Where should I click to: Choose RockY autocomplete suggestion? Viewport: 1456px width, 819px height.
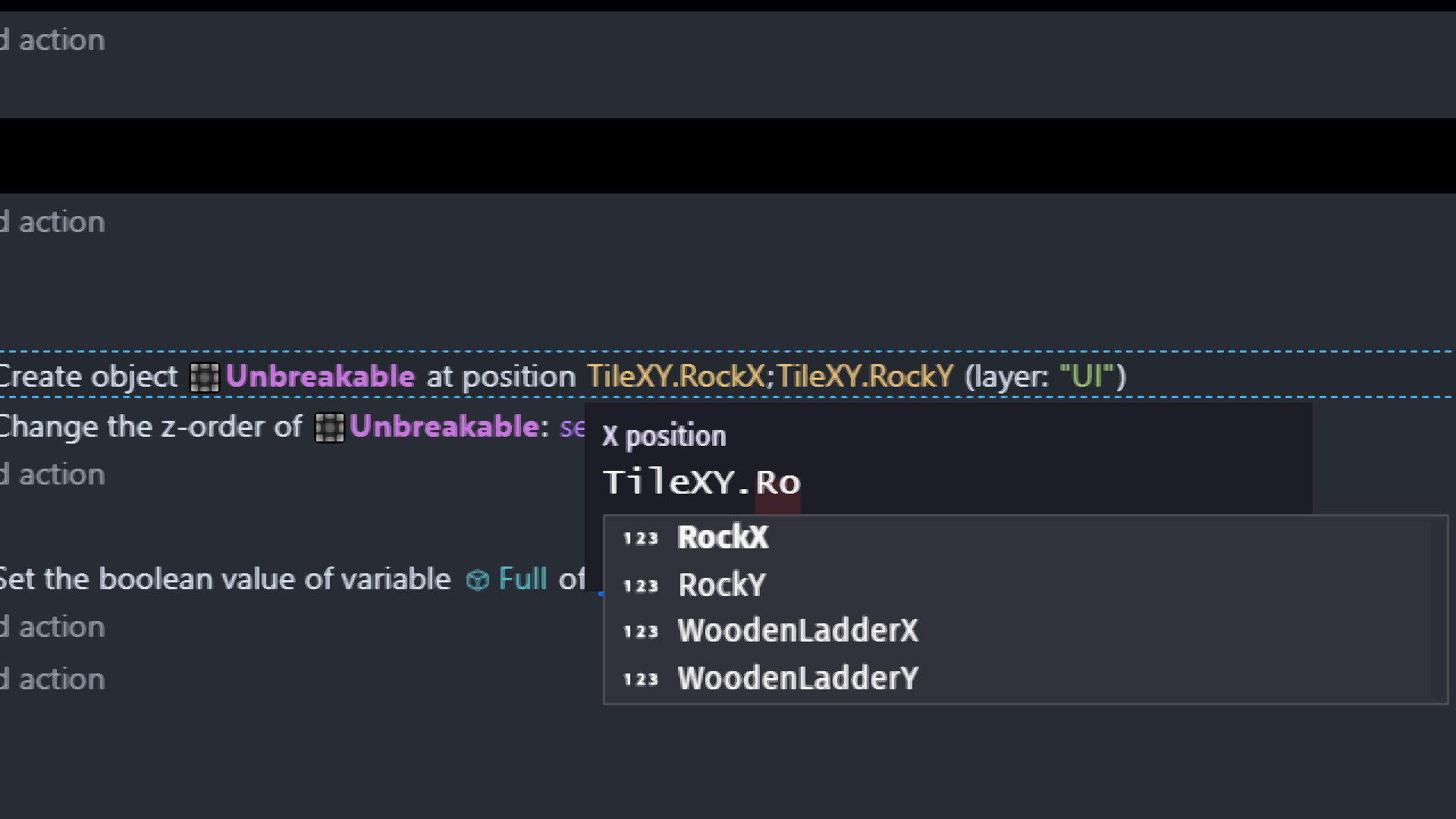point(722,585)
